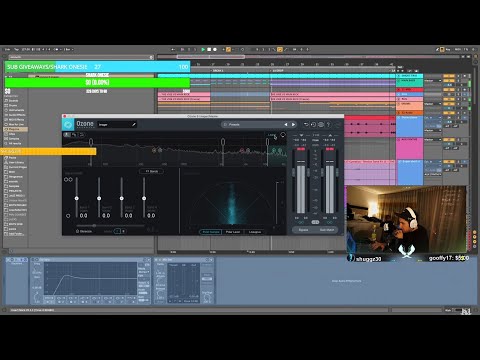Open the Ozone help question mark icon

(x=328, y=124)
